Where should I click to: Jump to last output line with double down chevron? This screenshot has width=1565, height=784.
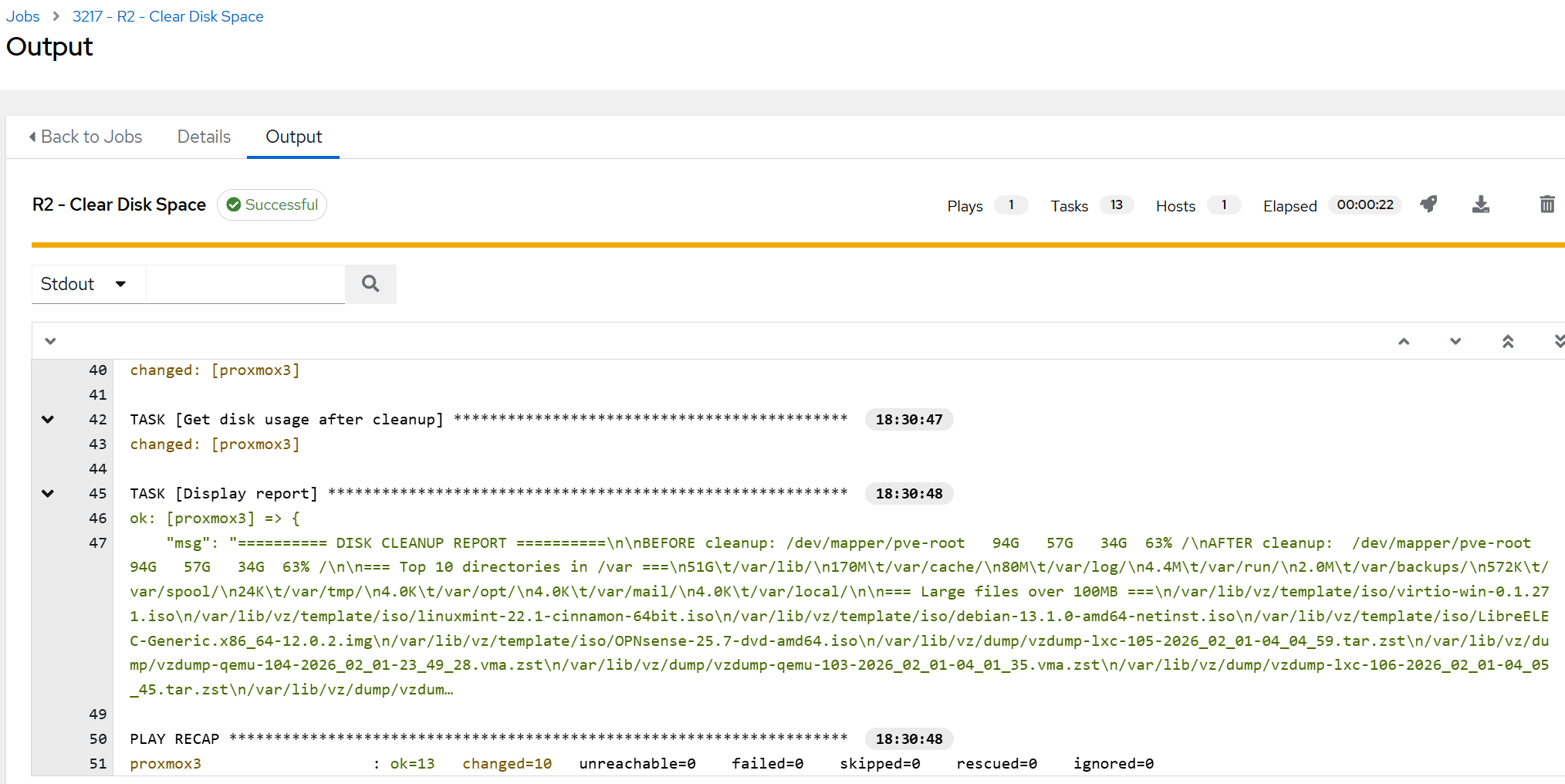[1559, 341]
